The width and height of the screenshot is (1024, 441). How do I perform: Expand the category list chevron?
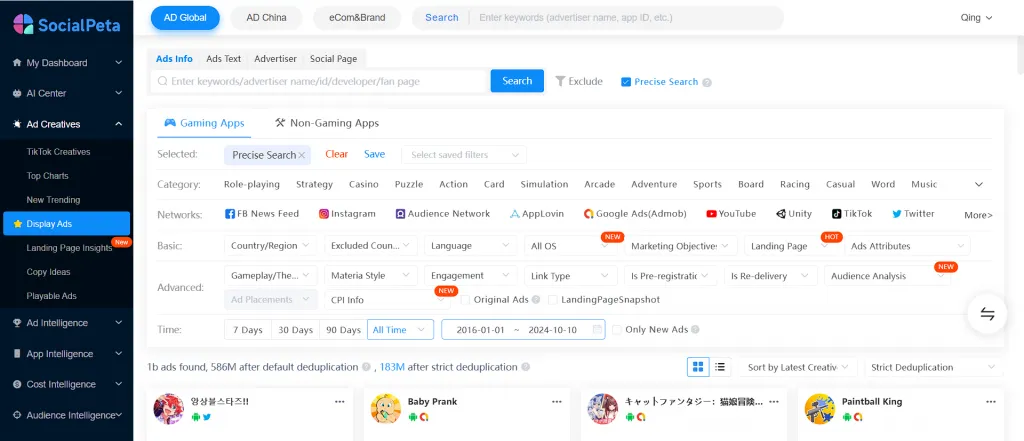(x=979, y=185)
